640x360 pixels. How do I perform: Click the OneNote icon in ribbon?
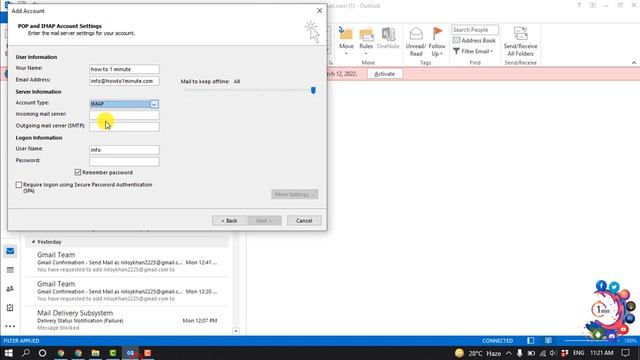click(388, 34)
